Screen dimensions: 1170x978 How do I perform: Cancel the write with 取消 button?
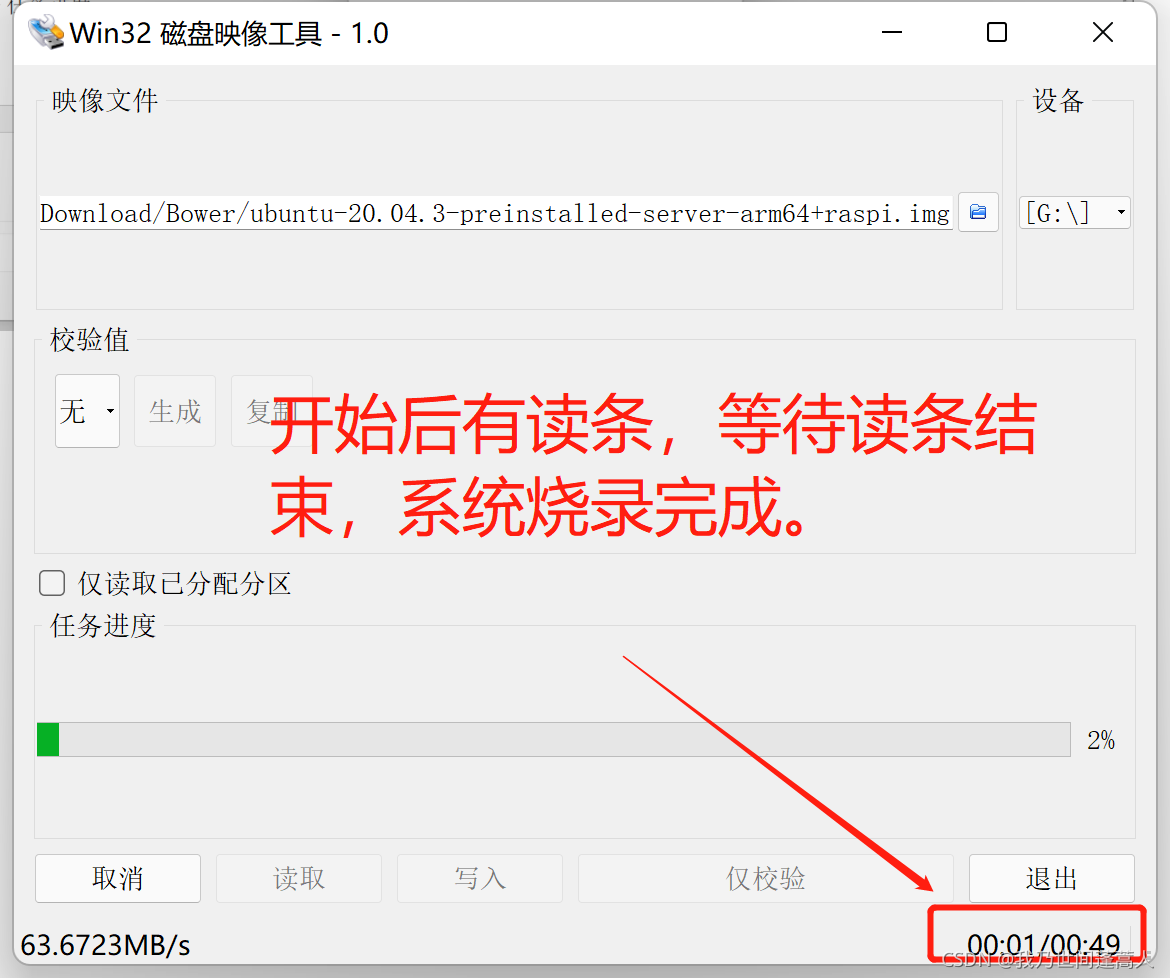click(118, 878)
